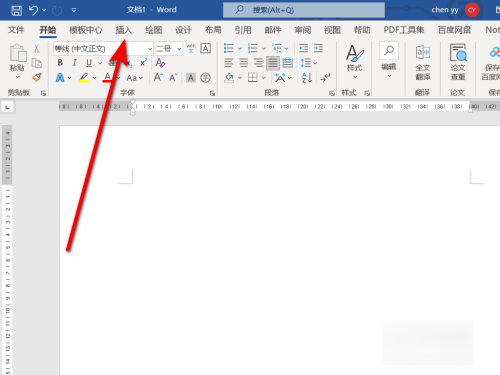Click the Save icon in title bar
Image resolution: width=500 pixels, height=375 pixels.
click(16, 10)
